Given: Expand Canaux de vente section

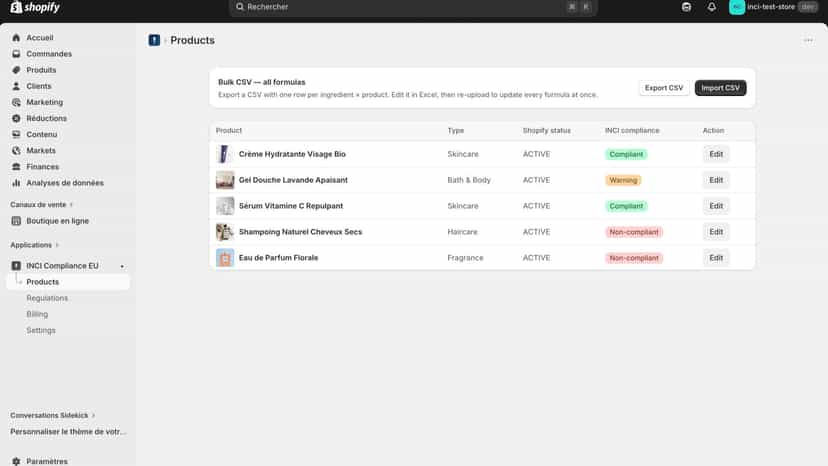Looking at the screenshot, I should (x=42, y=204).
